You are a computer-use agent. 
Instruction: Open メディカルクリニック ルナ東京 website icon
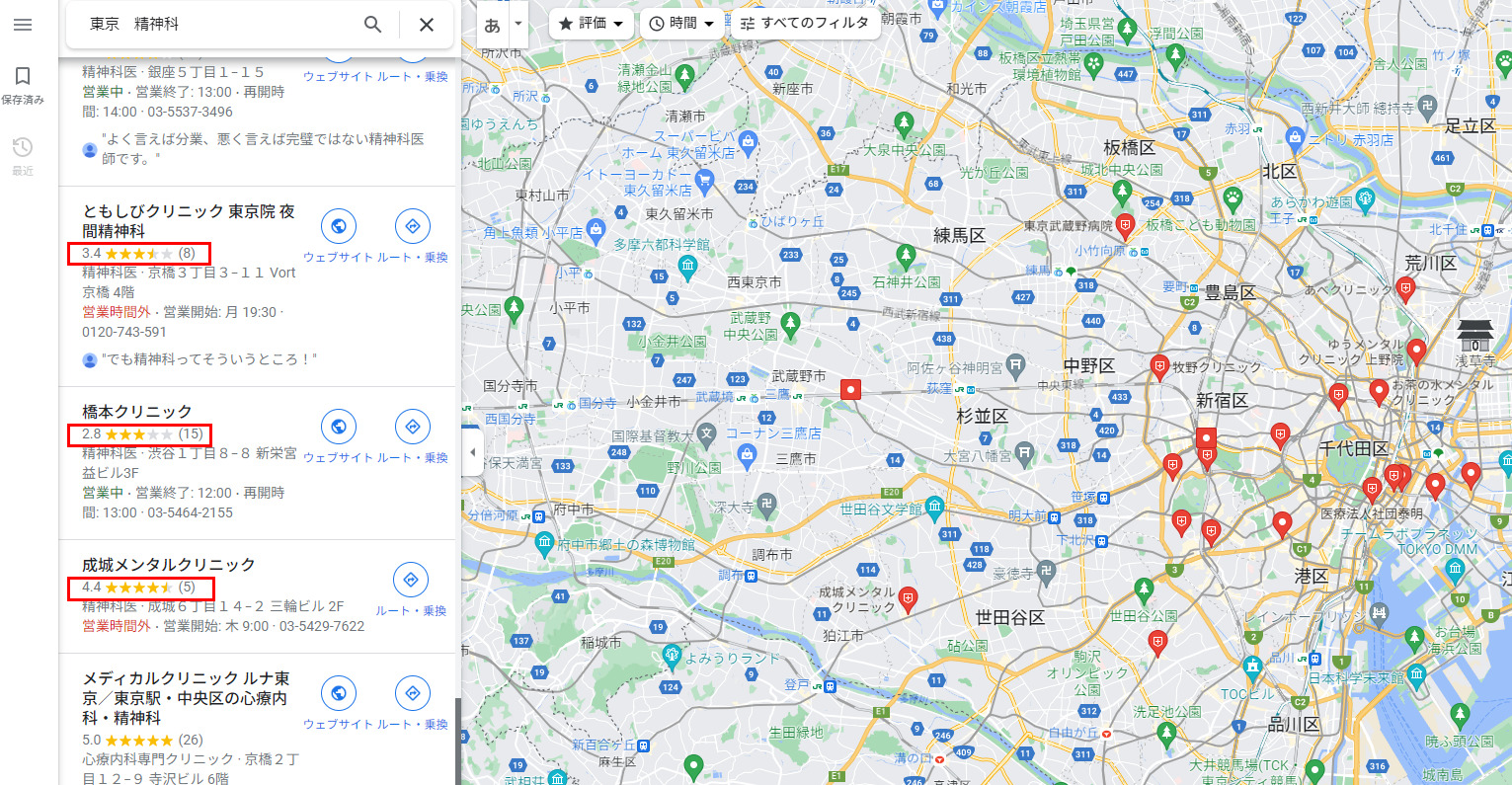[338, 693]
